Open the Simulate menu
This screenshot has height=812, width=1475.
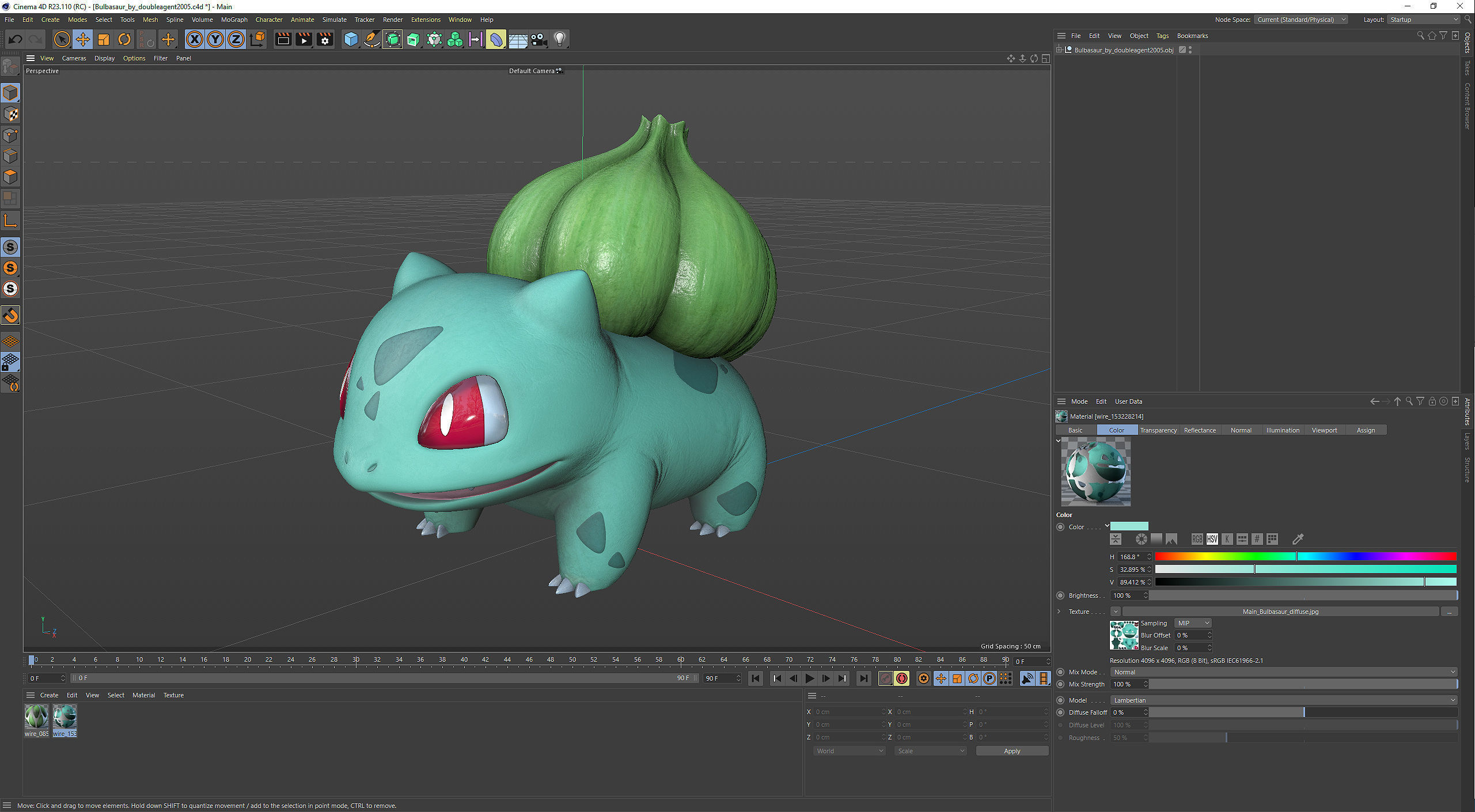click(x=334, y=20)
